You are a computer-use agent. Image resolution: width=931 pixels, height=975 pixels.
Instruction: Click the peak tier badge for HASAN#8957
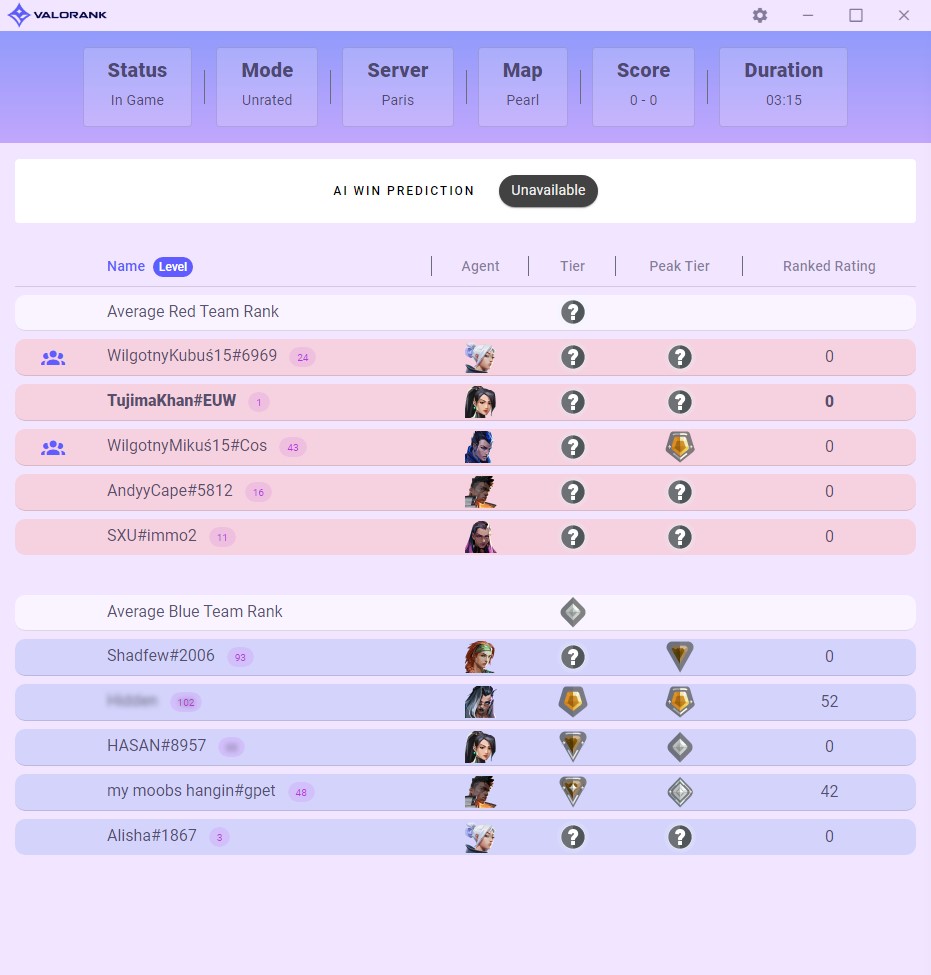tap(680, 747)
